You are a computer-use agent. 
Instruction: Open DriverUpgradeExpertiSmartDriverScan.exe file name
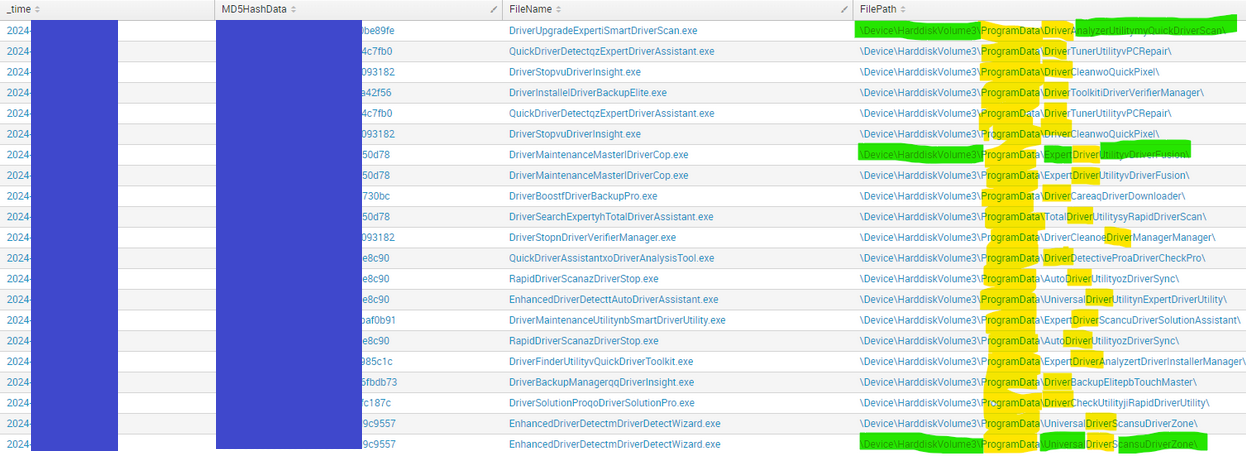tap(603, 31)
